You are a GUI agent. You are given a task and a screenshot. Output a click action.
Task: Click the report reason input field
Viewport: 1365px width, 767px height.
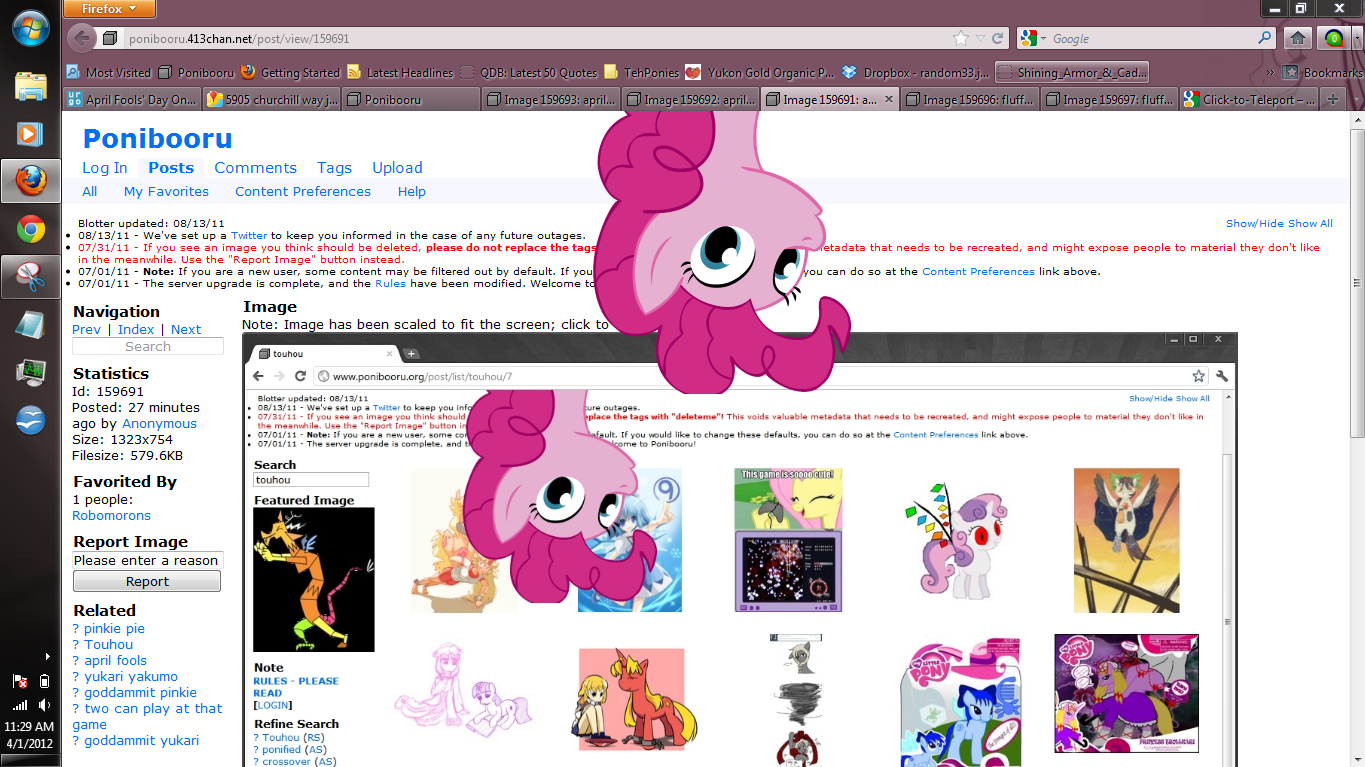(x=147, y=560)
